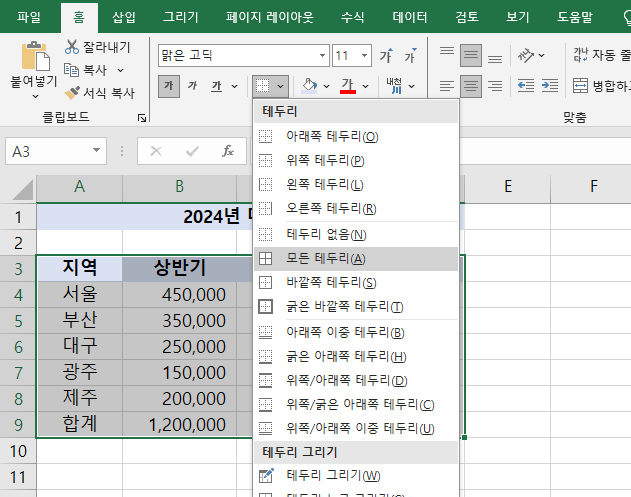The height and width of the screenshot is (497, 631).
Task: Open the 파일 tab
Action: (x=29, y=17)
